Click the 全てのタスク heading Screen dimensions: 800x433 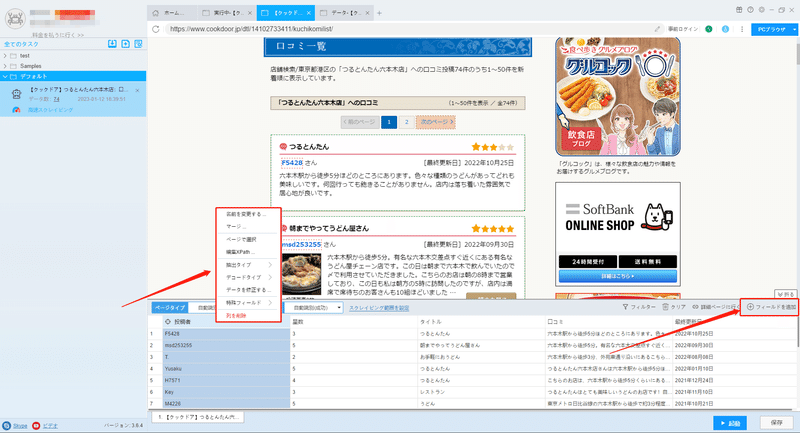tap(21, 44)
